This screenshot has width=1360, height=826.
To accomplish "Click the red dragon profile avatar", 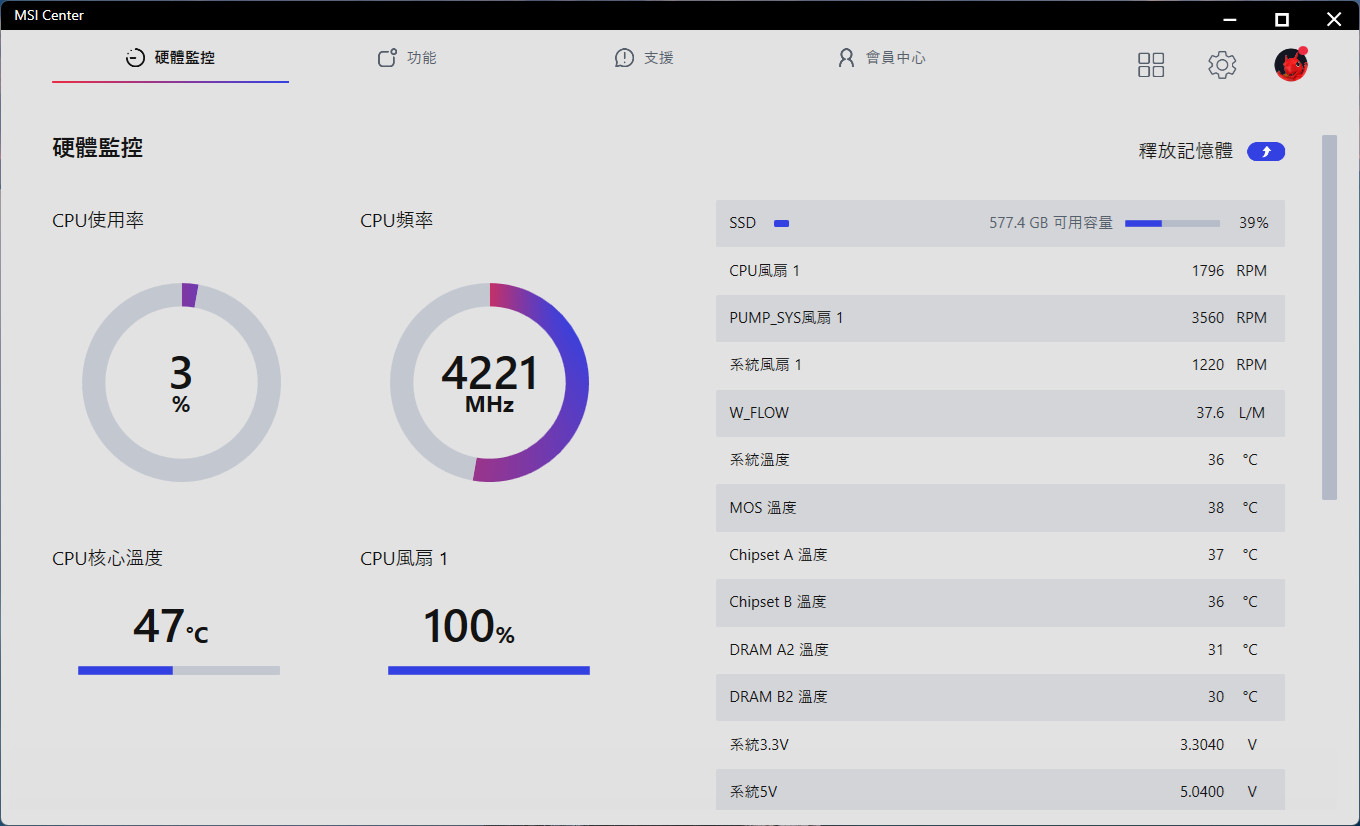I will (x=1291, y=65).
